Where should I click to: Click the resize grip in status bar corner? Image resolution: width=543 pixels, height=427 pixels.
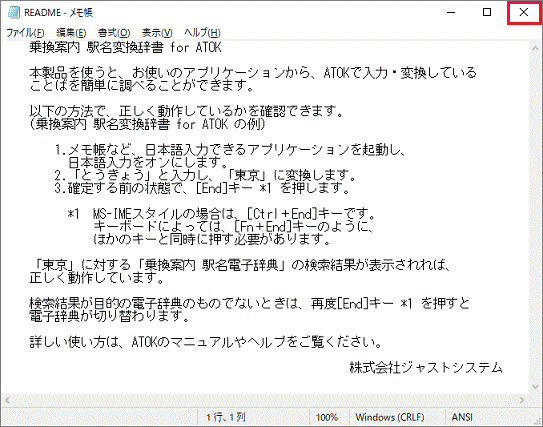[x=536, y=420]
